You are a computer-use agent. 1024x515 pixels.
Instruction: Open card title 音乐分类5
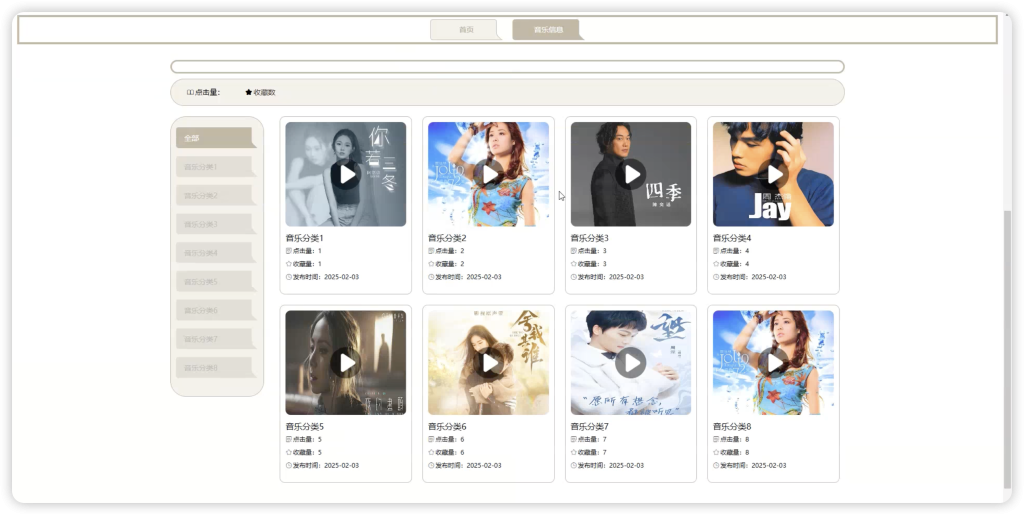click(x=304, y=426)
